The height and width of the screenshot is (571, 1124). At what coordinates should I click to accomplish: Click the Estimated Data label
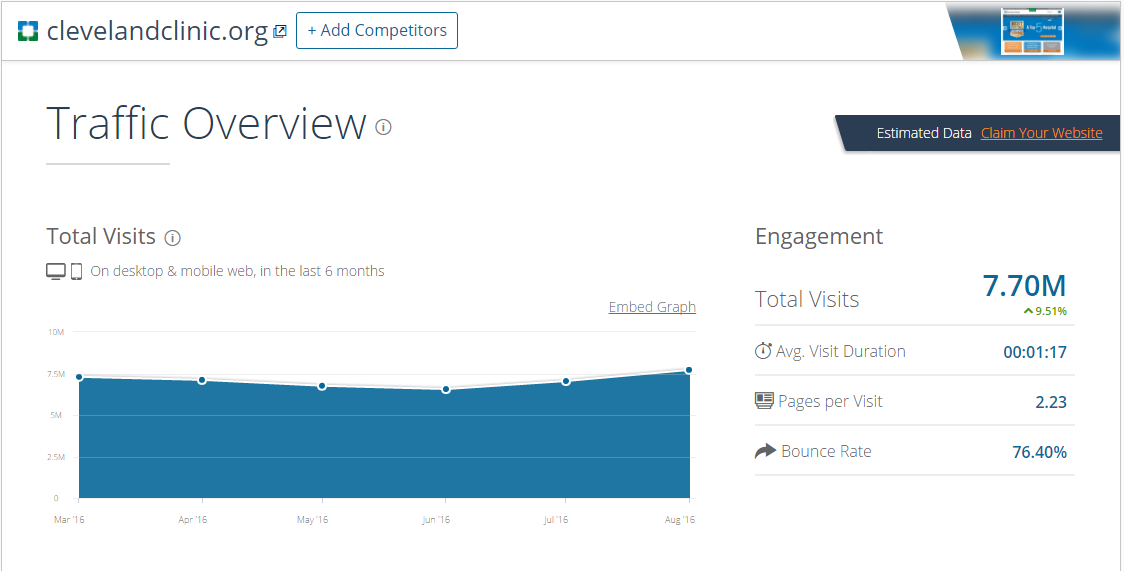[924, 133]
